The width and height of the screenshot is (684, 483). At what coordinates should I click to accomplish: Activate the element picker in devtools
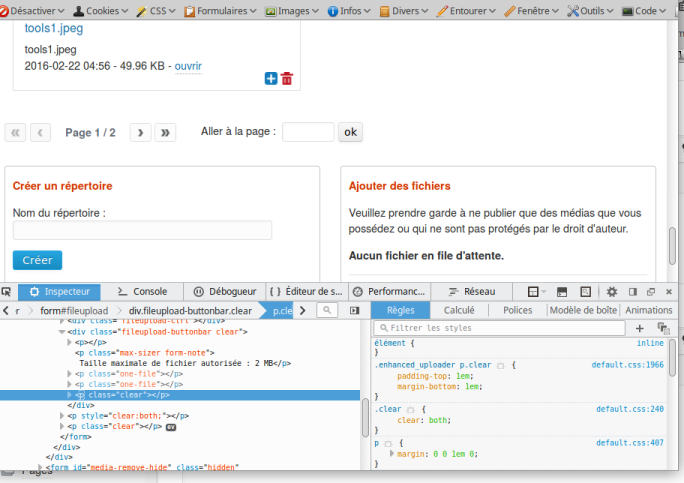coord(6,291)
